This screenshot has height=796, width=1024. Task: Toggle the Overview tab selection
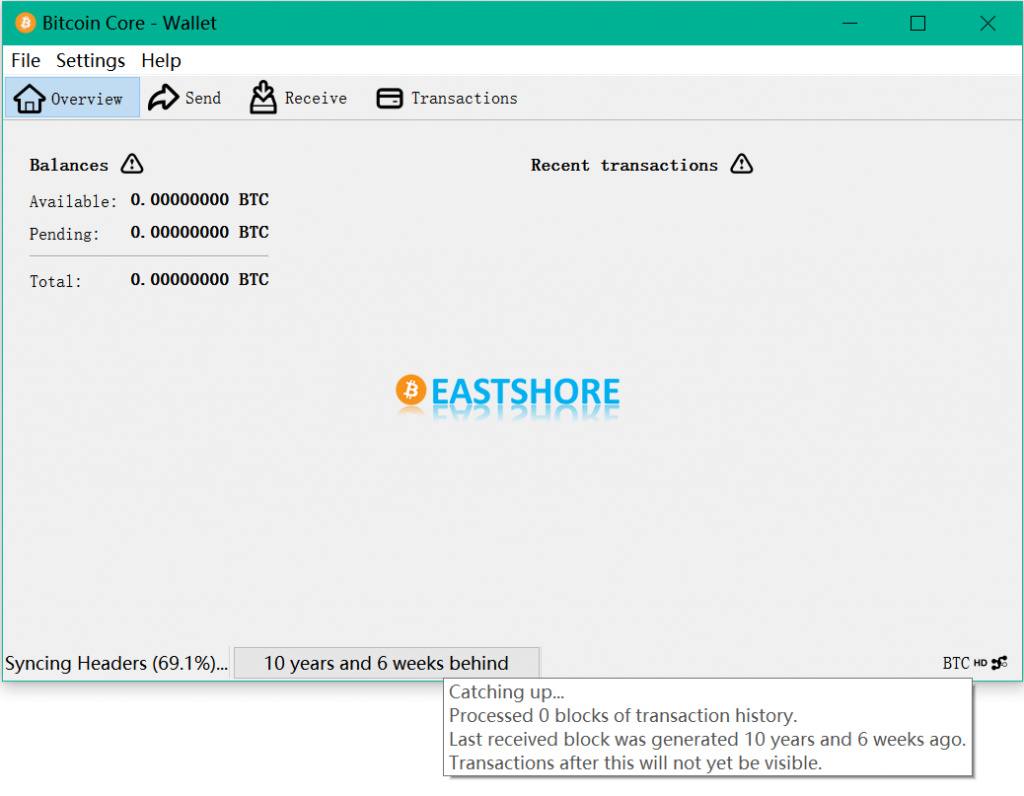coord(72,97)
